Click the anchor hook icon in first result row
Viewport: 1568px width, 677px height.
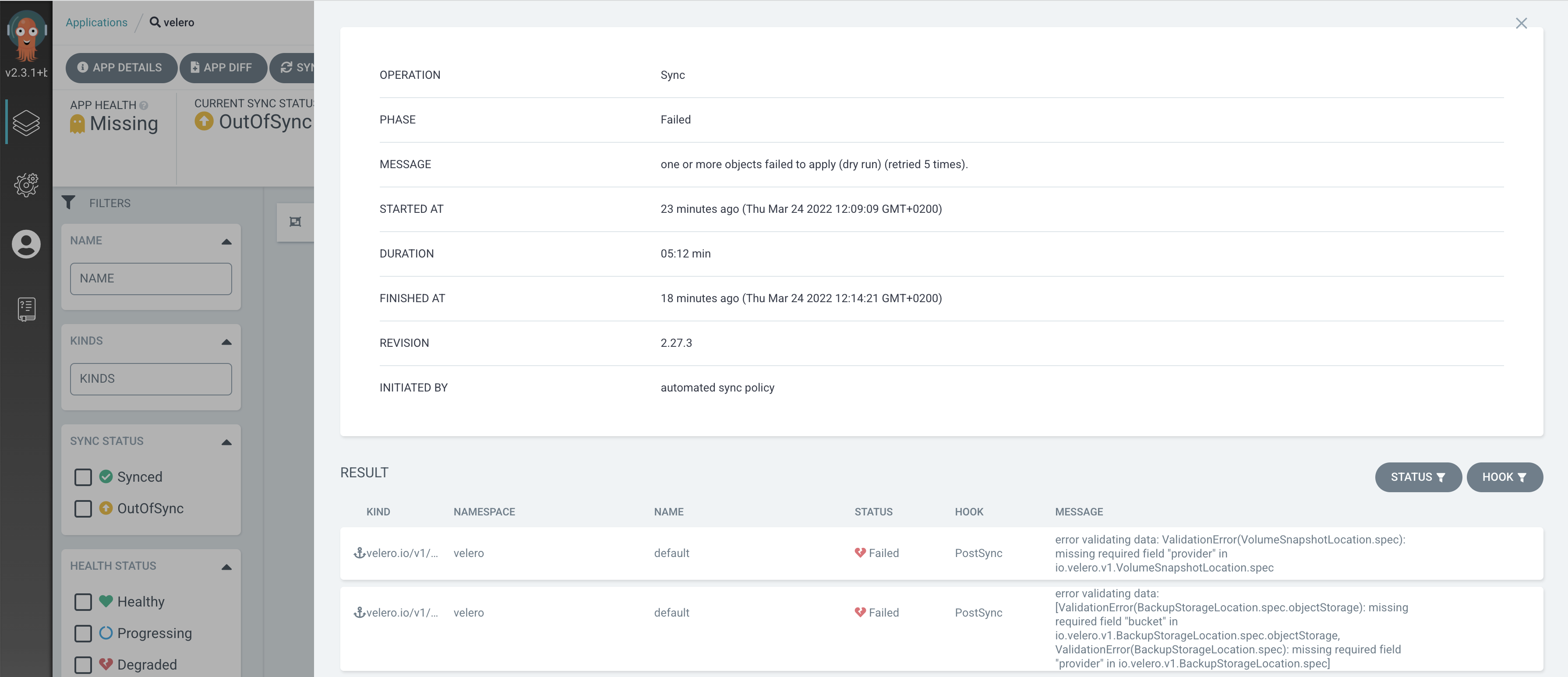point(359,553)
